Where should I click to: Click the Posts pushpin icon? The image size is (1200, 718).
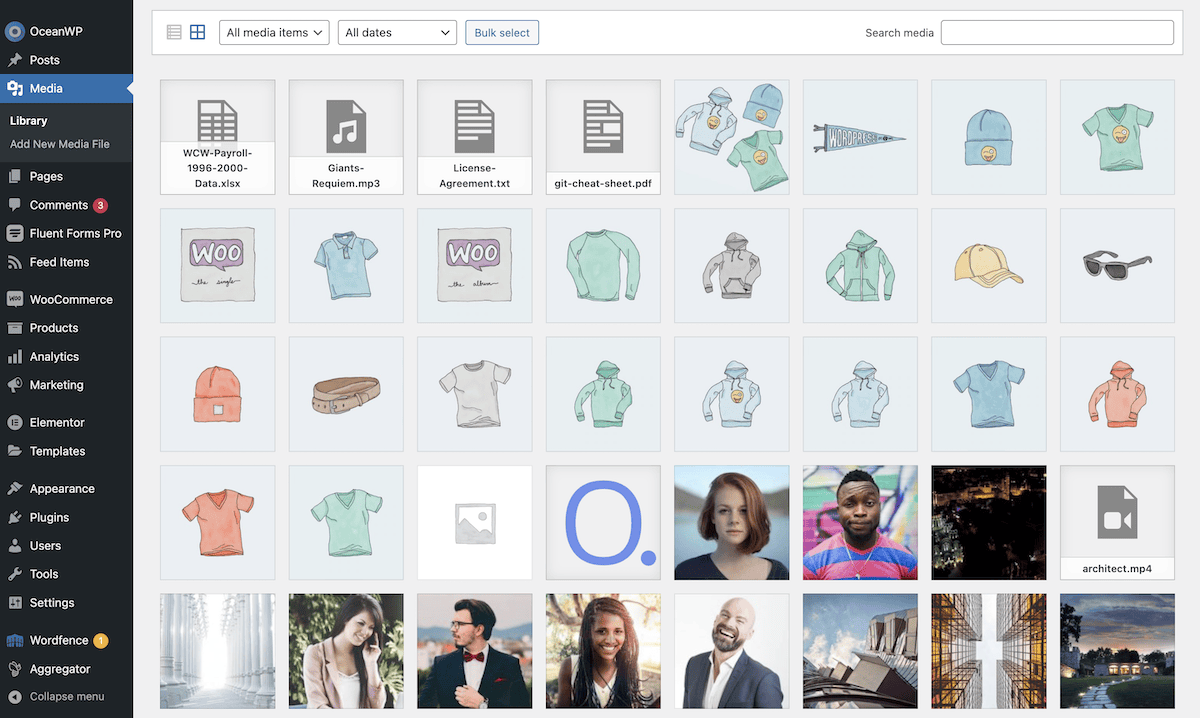(x=14, y=60)
